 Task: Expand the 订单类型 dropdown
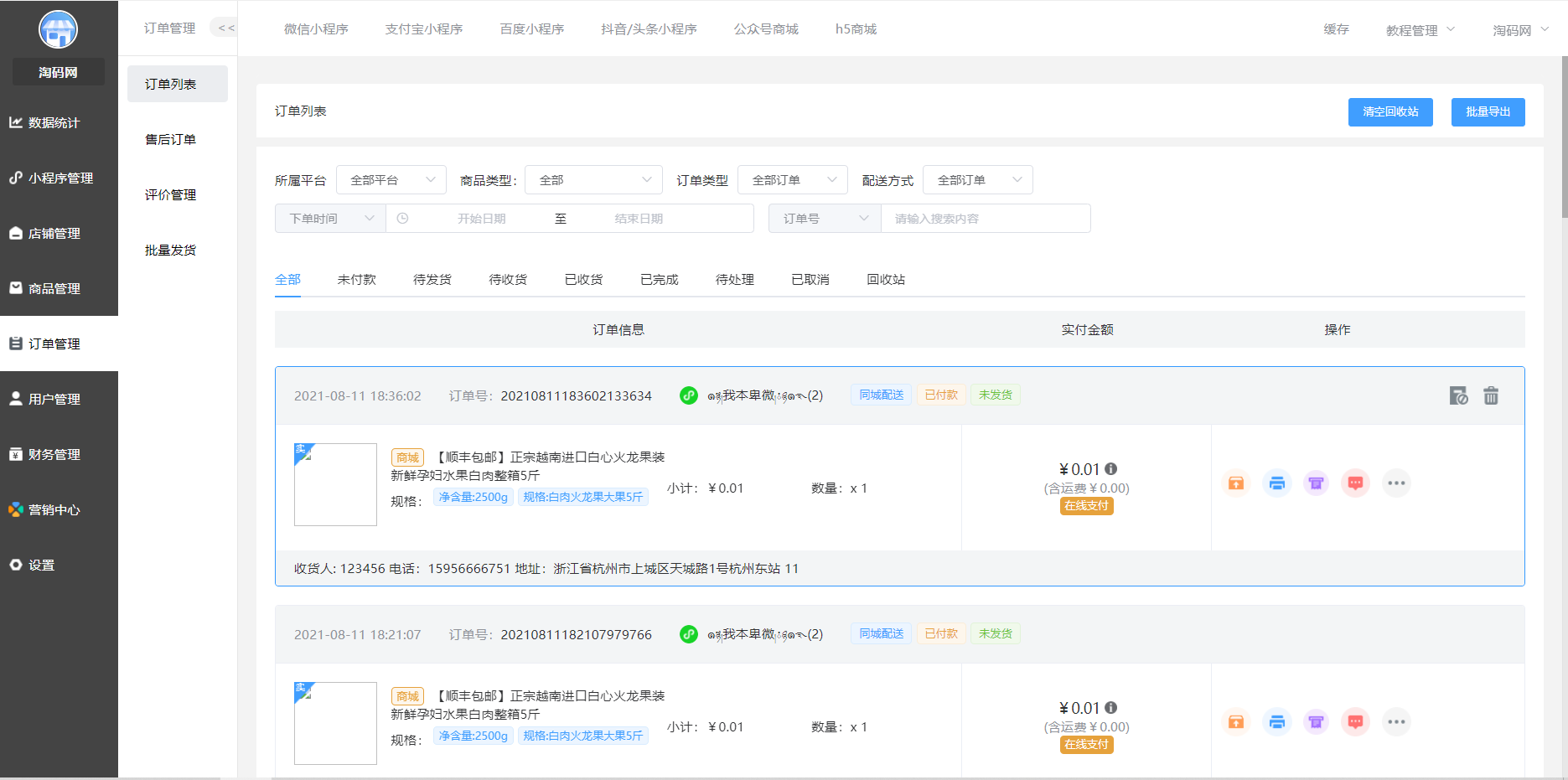(x=792, y=179)
